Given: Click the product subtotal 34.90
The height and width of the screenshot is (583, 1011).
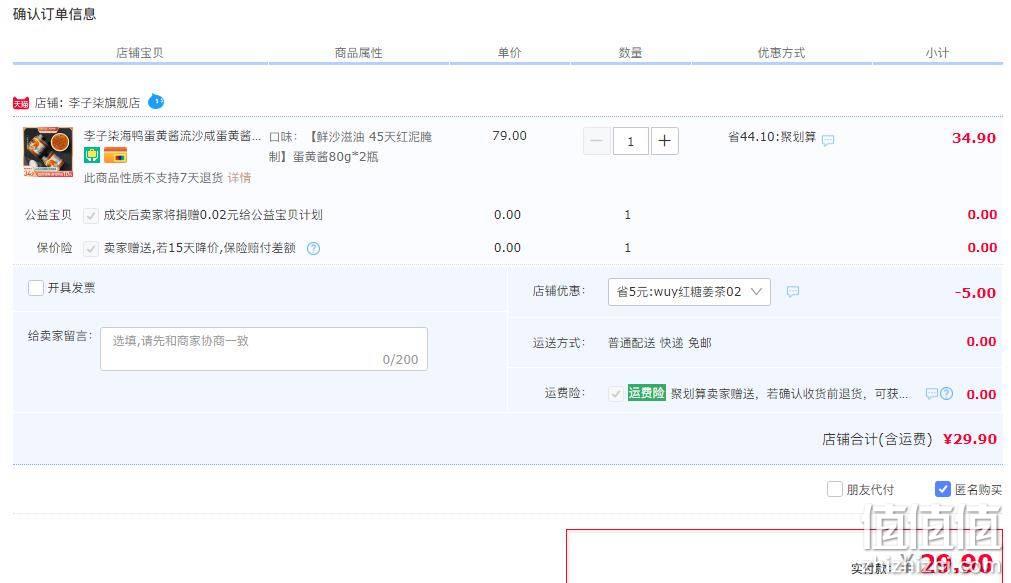Looking at the screenshot, I should [974, 138].
